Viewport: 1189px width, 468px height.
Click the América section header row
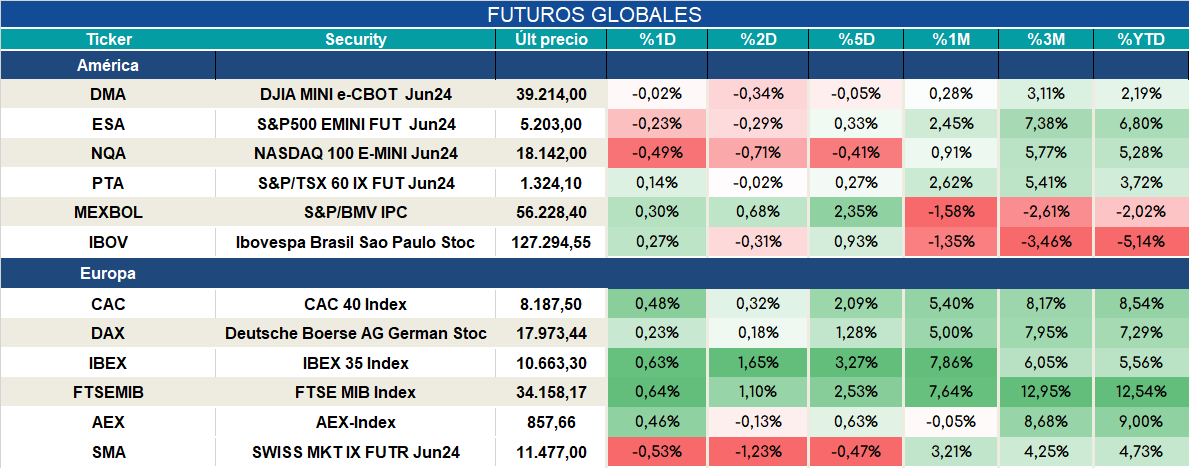[594, 66]
